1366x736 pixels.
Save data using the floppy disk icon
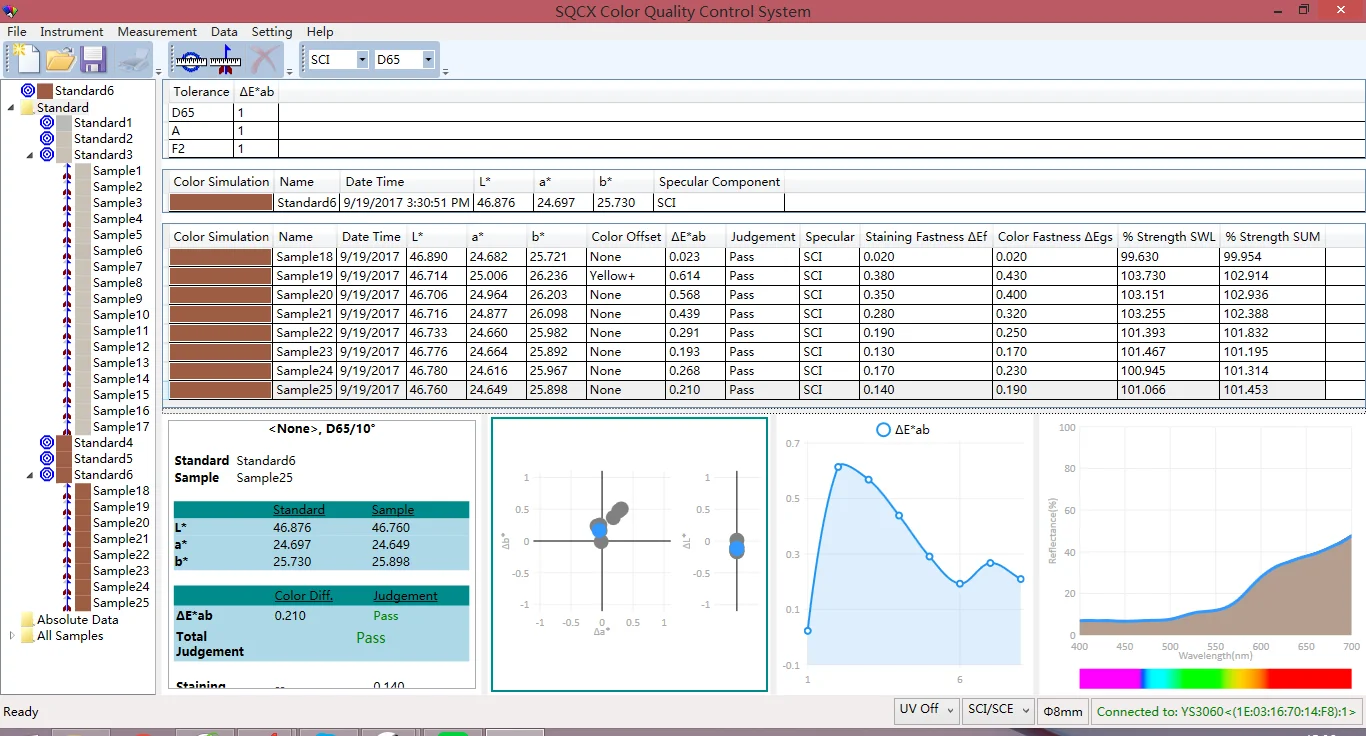pos(94,60)
